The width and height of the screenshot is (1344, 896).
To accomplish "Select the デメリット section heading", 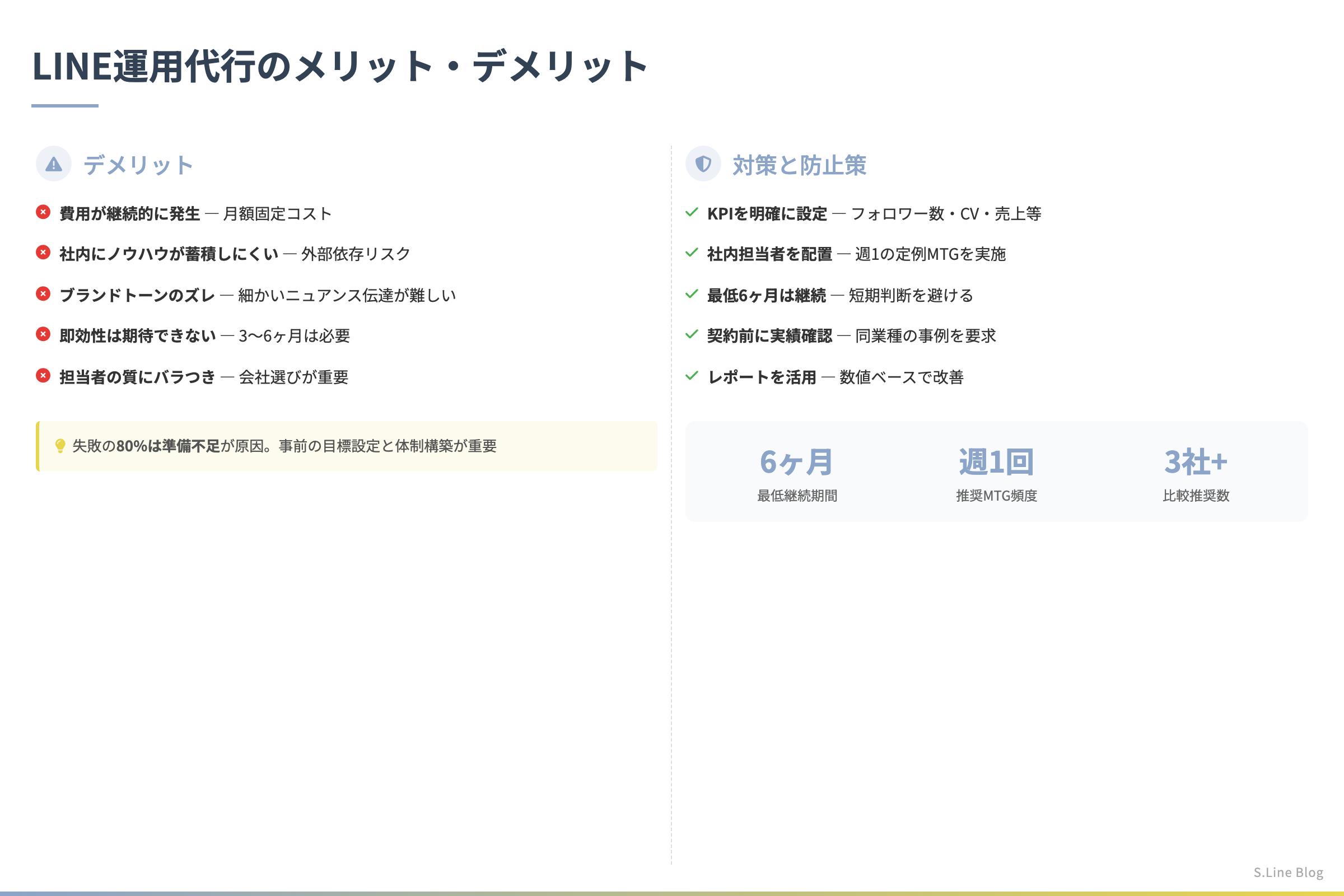I will point(138,165).
